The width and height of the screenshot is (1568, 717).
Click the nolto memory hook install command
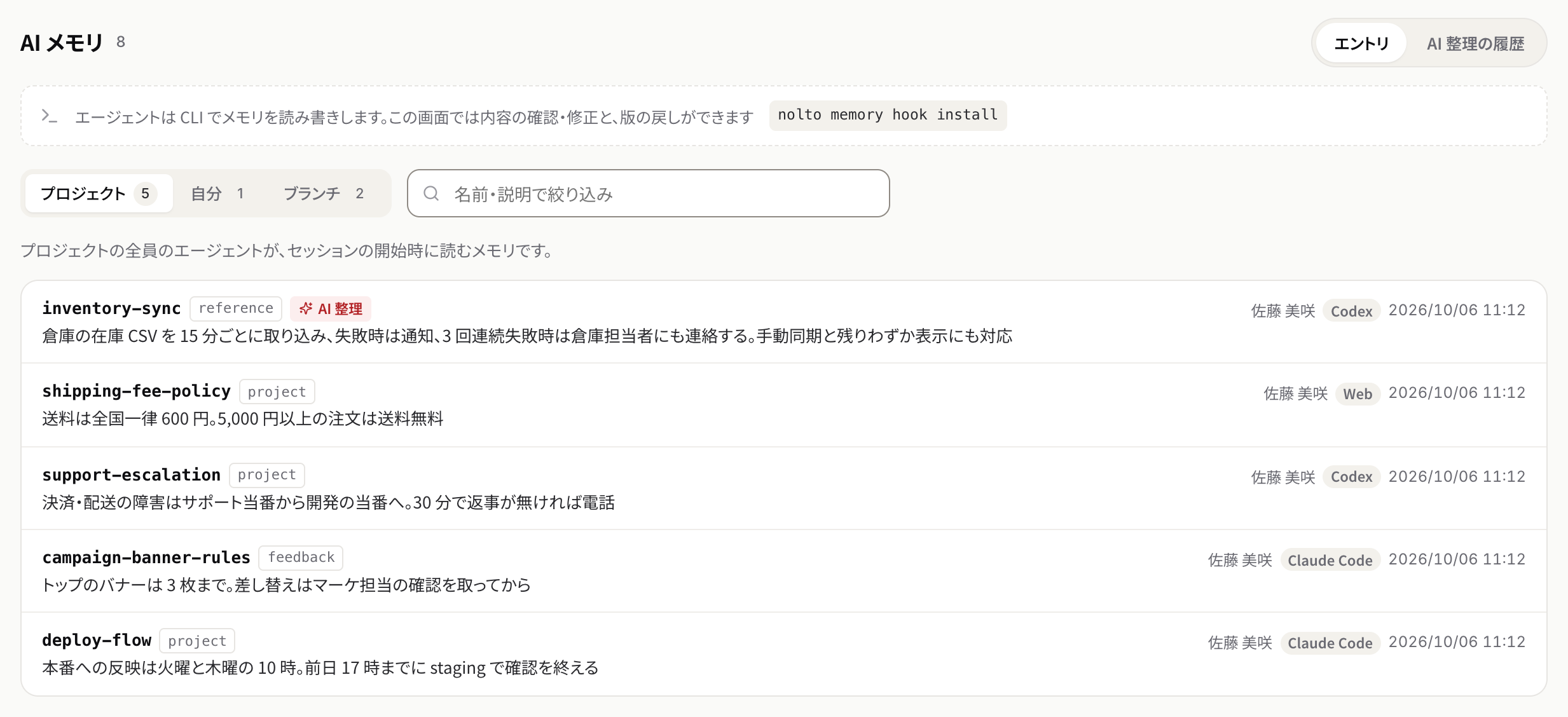click(888, 115)
